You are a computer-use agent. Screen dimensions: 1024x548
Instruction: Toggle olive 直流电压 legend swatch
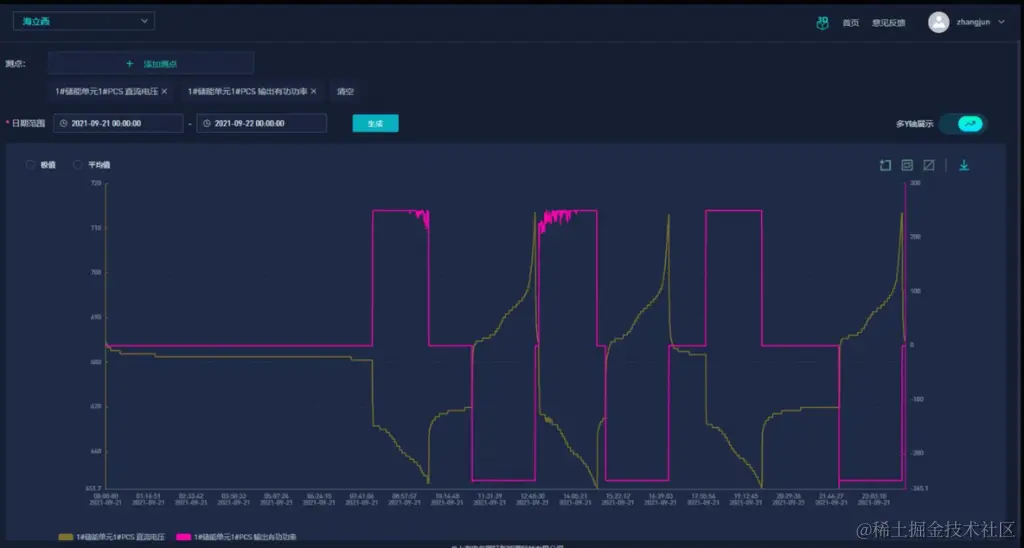pyautogui.click(x=65, y=537)
